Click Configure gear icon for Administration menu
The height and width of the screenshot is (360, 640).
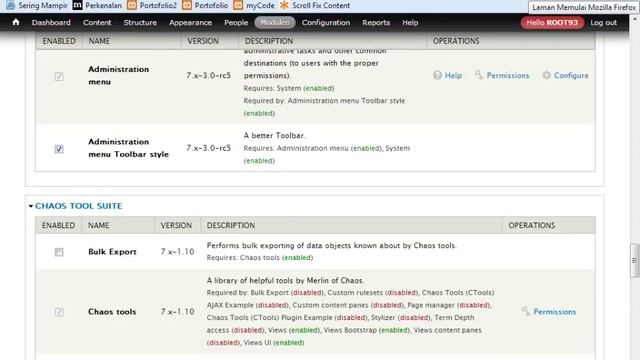coord(547,75)
